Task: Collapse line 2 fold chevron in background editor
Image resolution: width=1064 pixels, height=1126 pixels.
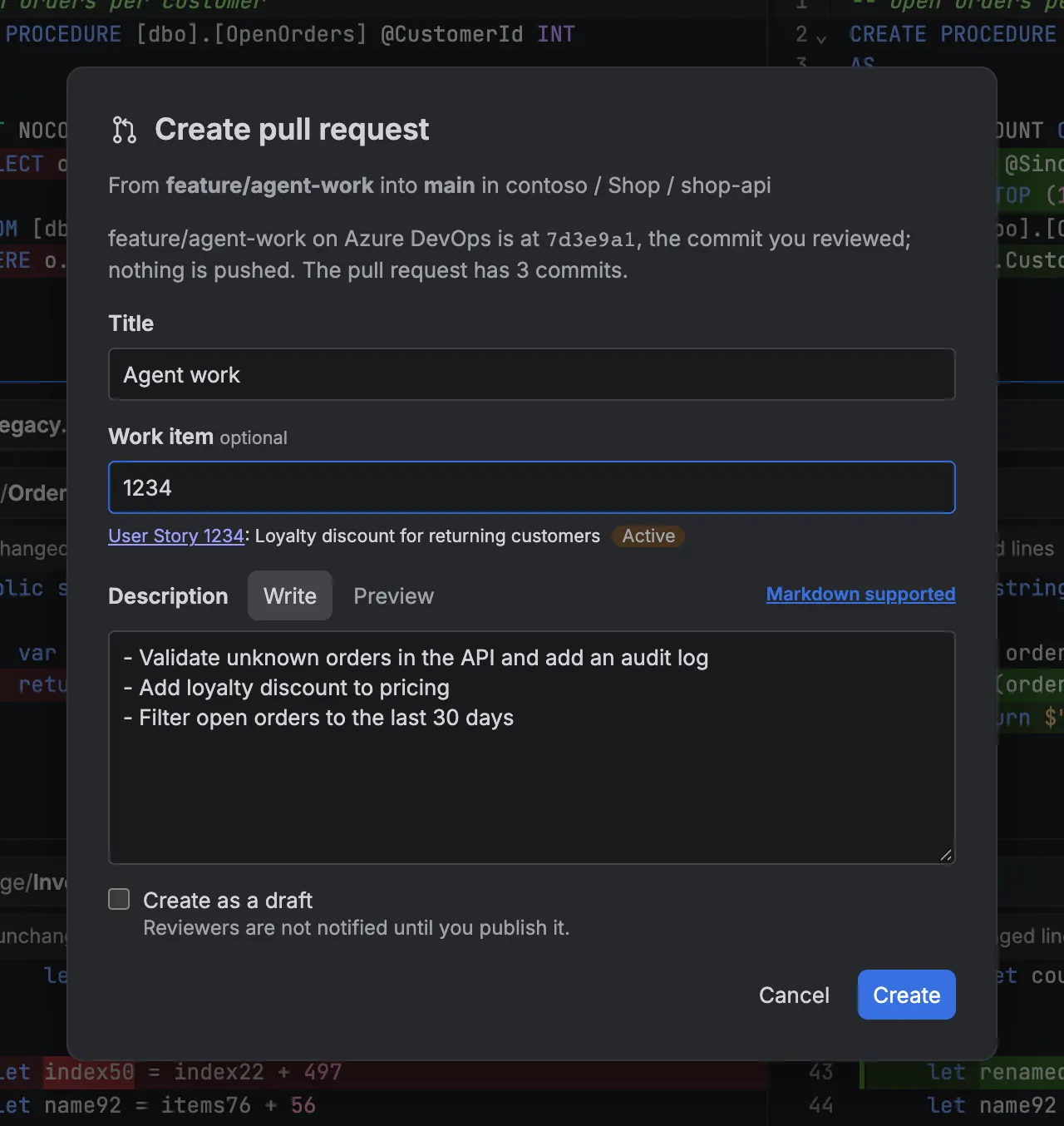Action: coord(821,38)
